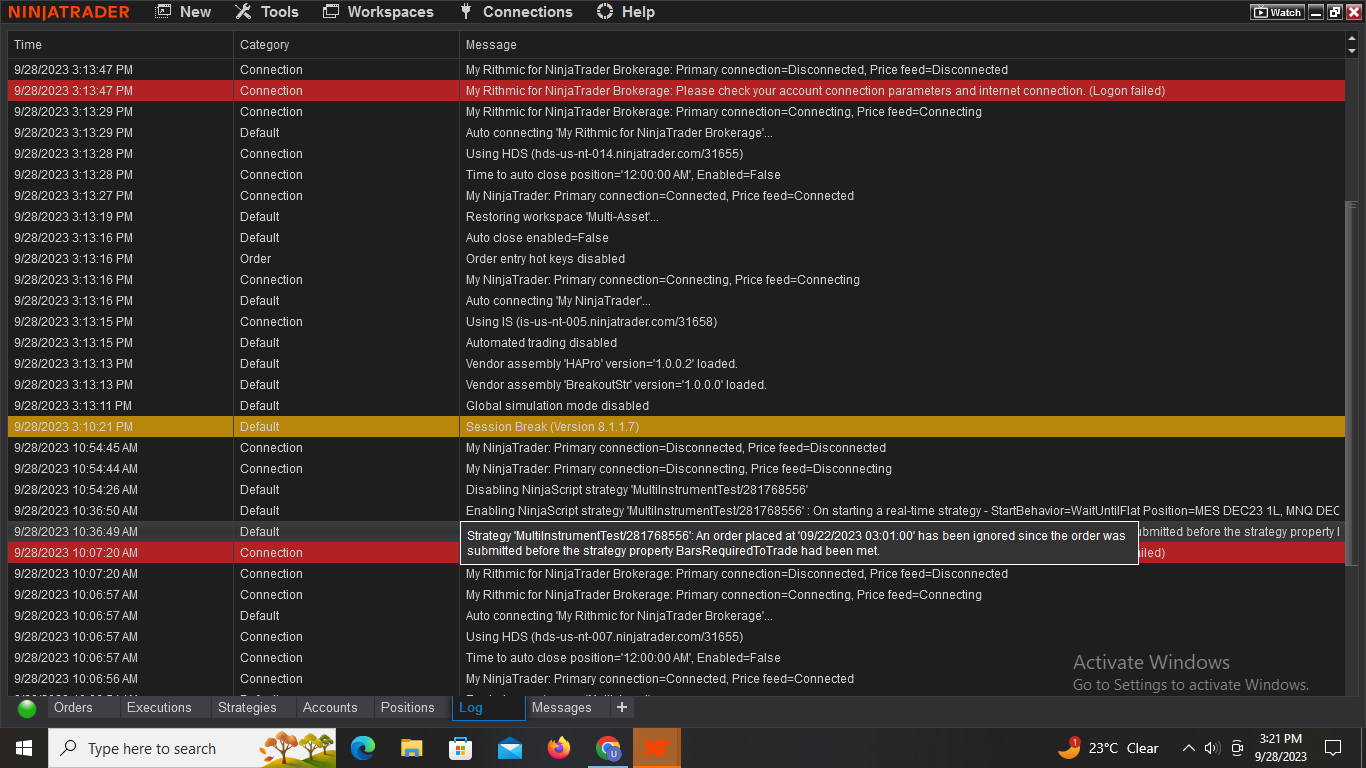Viewport: 1366px width, 768px height.
Task: Select the Vendor assembly 'BreakoutStr' loaded row
Action: pyautogui.click(x=676, y=385)
